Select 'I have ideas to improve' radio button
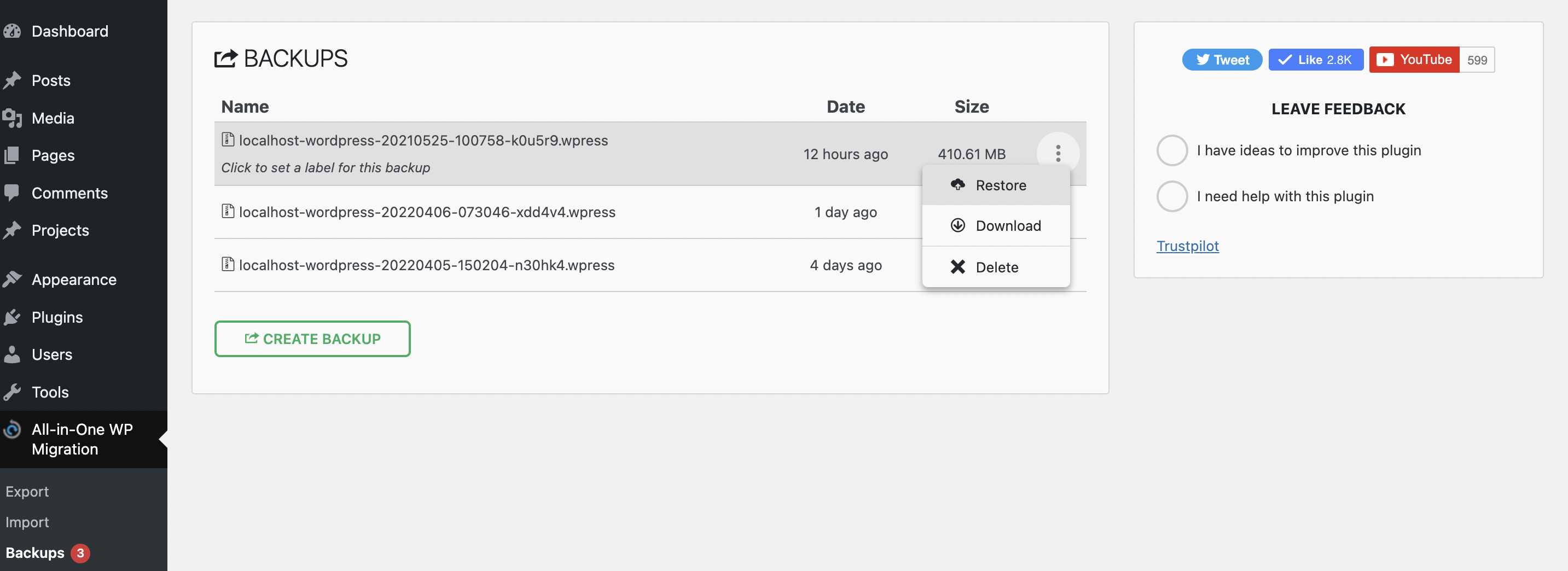The height and width of the screenshot is (571, 1568). (x=1172, y=150)
